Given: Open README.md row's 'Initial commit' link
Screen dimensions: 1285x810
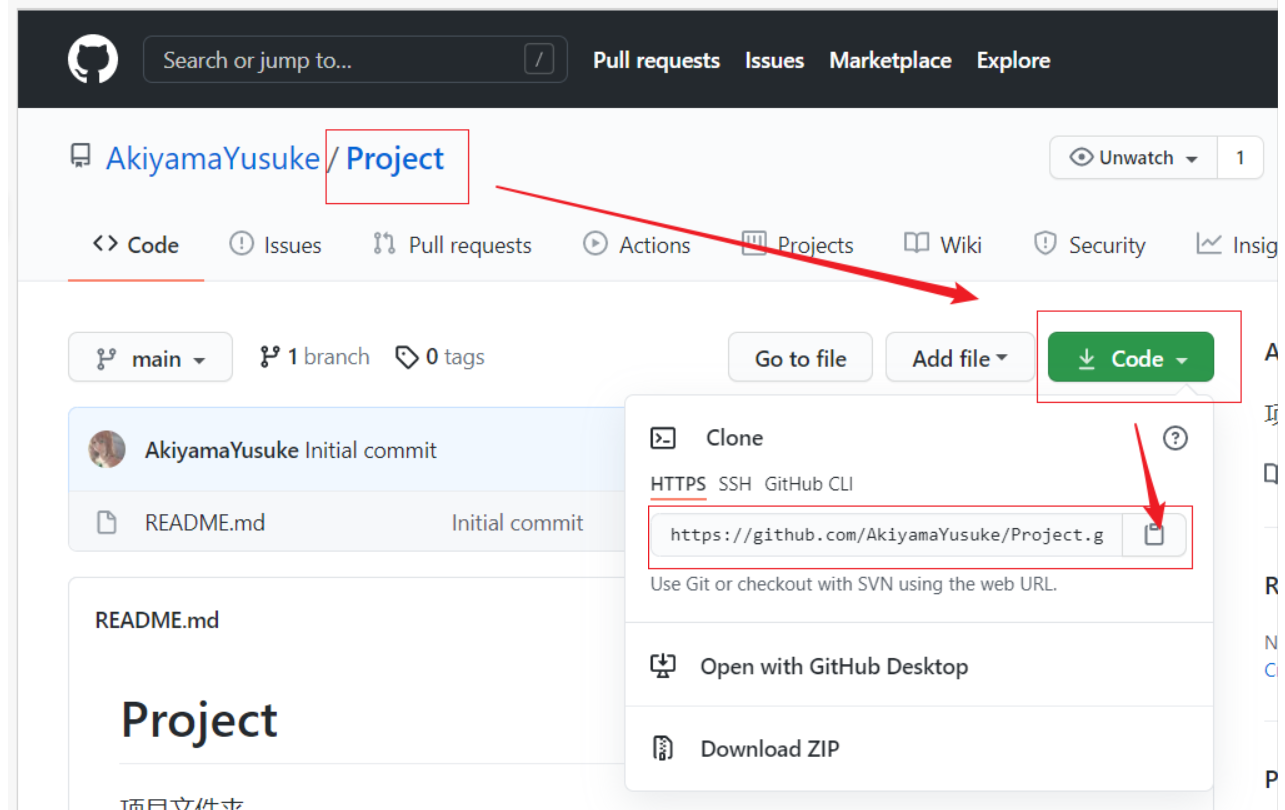Looking at the screenshot, I should coord(517,522).
